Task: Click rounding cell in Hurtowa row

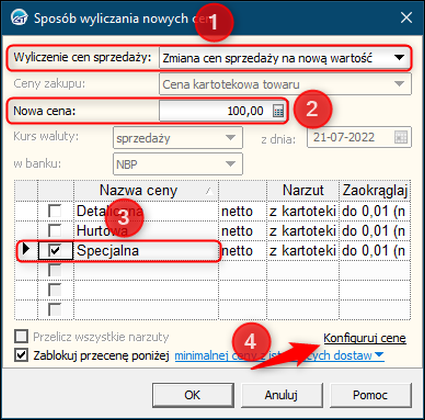Action: coord(375,231)
